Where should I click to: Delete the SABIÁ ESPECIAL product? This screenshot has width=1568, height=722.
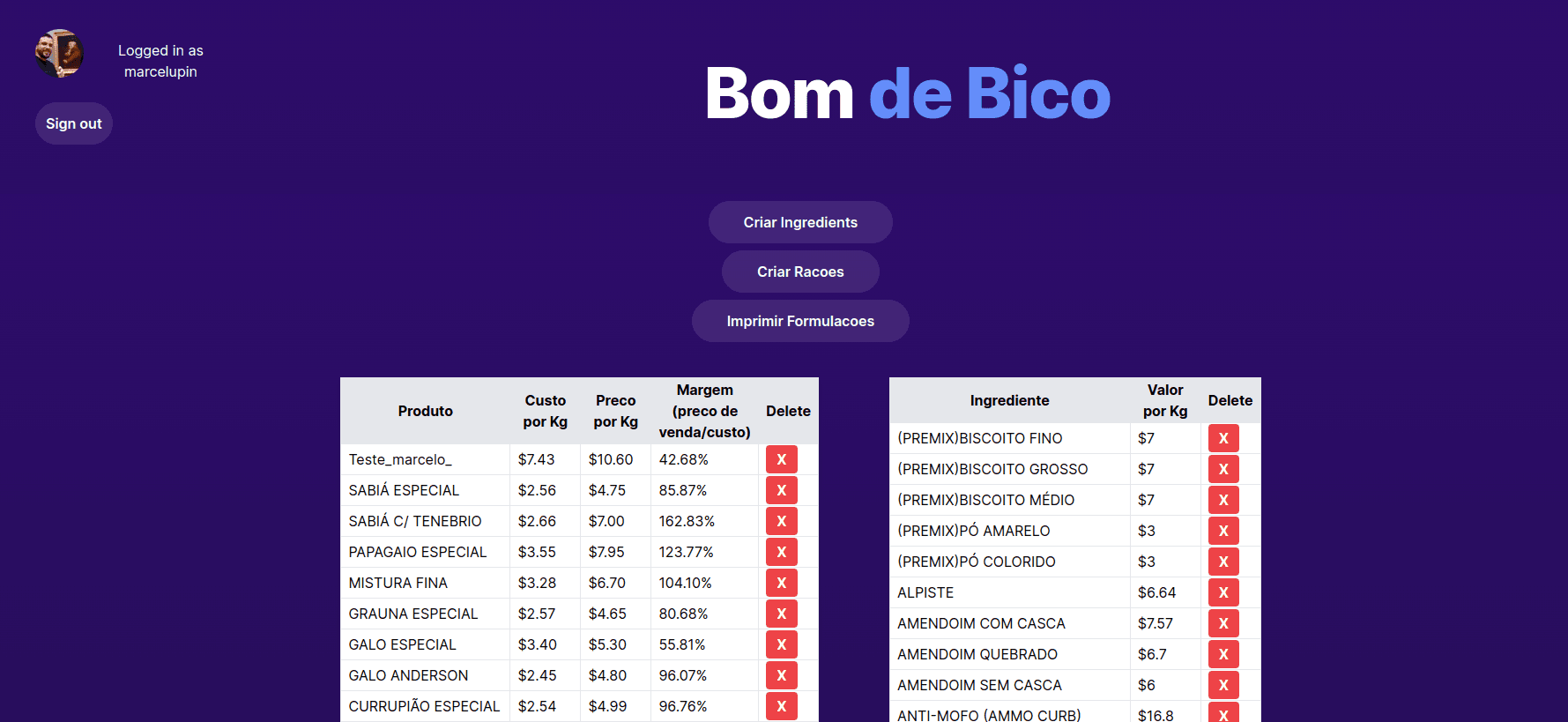tap(781, 490)
